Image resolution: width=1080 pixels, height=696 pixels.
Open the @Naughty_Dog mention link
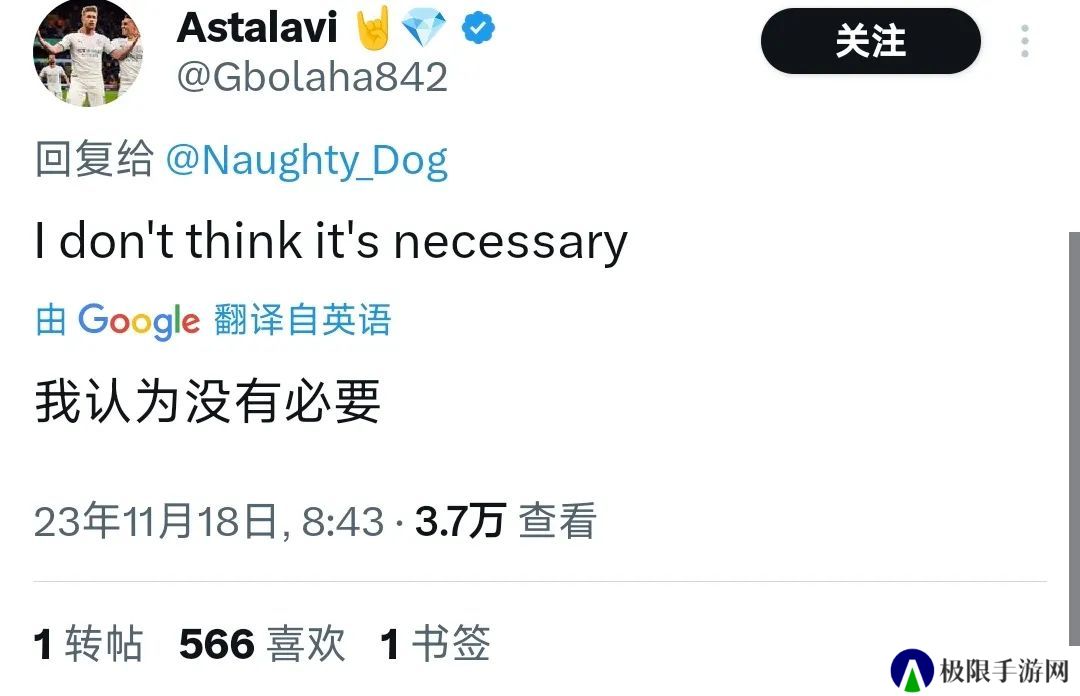click(307, 161)
